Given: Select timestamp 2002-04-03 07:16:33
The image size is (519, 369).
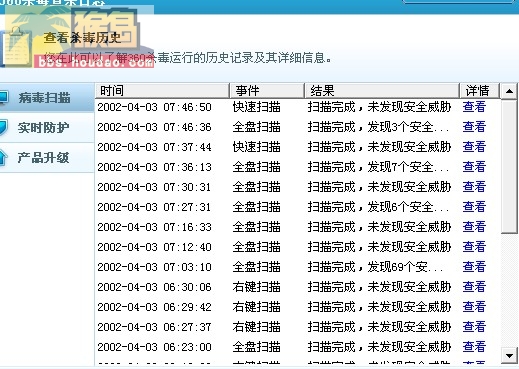Looking at the screenshot, I should [x=154, y=227].
